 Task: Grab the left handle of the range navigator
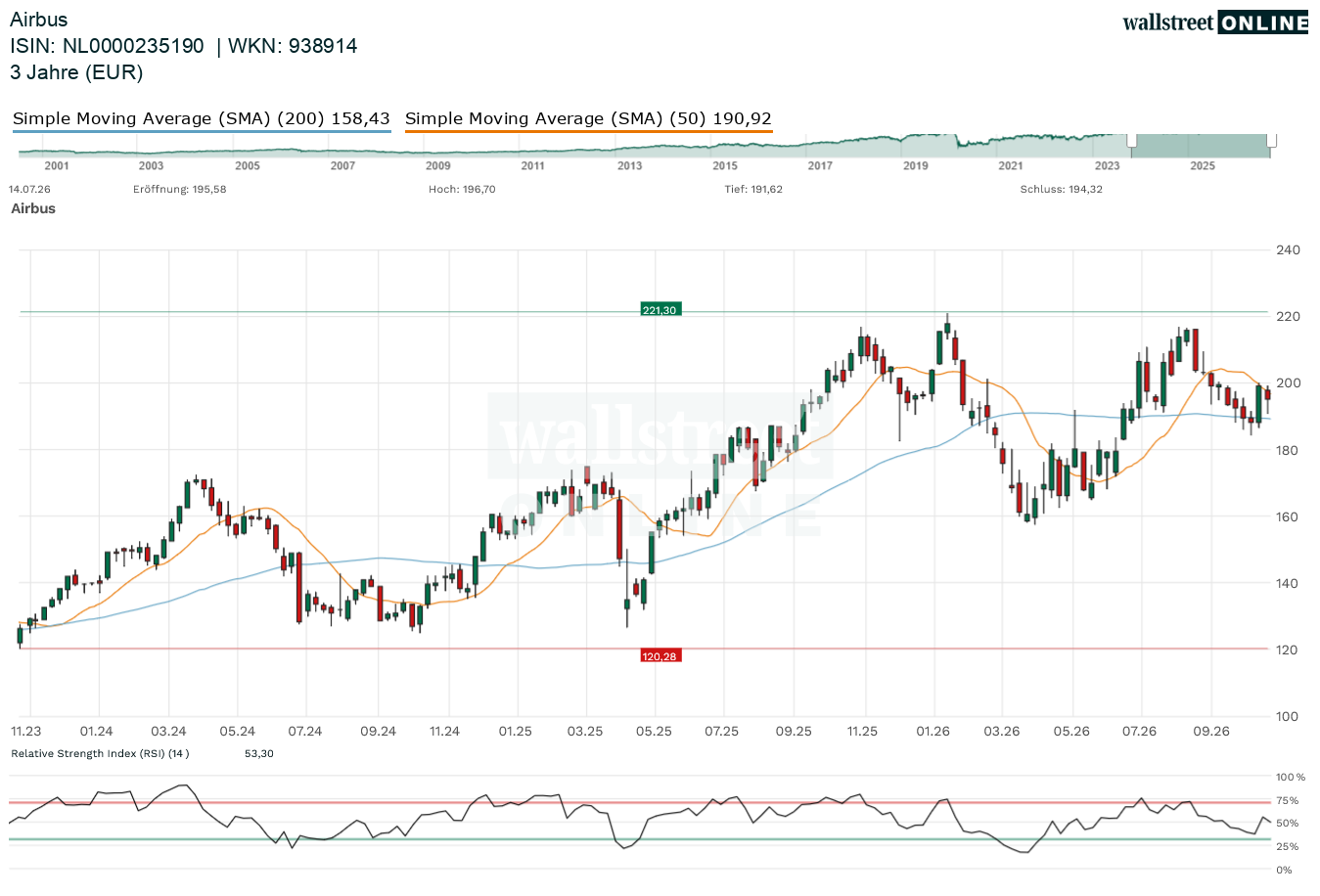point(1132,140)
